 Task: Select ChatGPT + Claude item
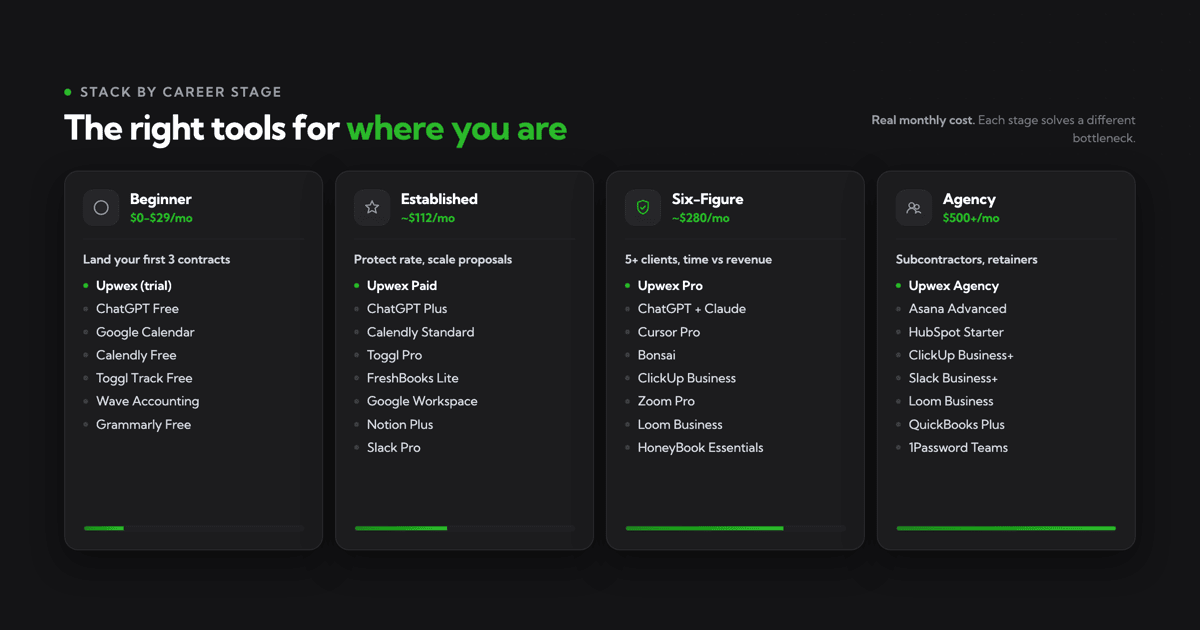pos(692,309)
